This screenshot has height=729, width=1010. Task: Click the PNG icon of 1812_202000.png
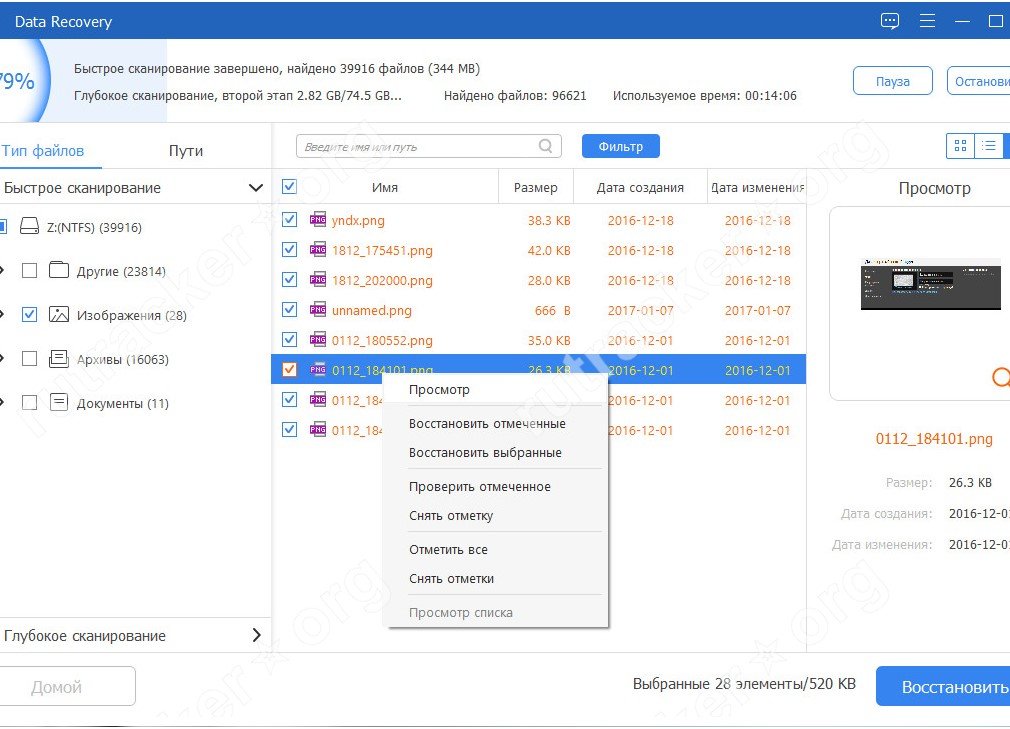click(318, 279)
